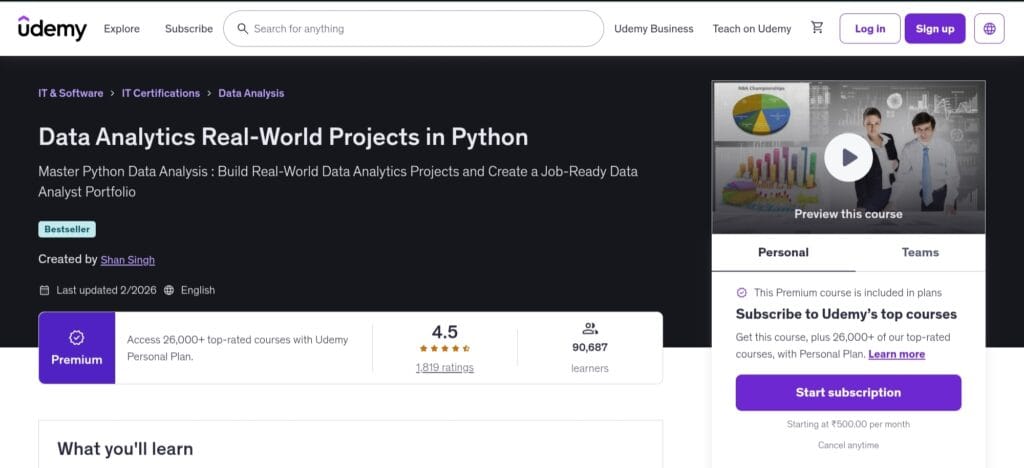Click the Last updated 2/2026 text
1024x468 pixels.
[x=106, y=290]
